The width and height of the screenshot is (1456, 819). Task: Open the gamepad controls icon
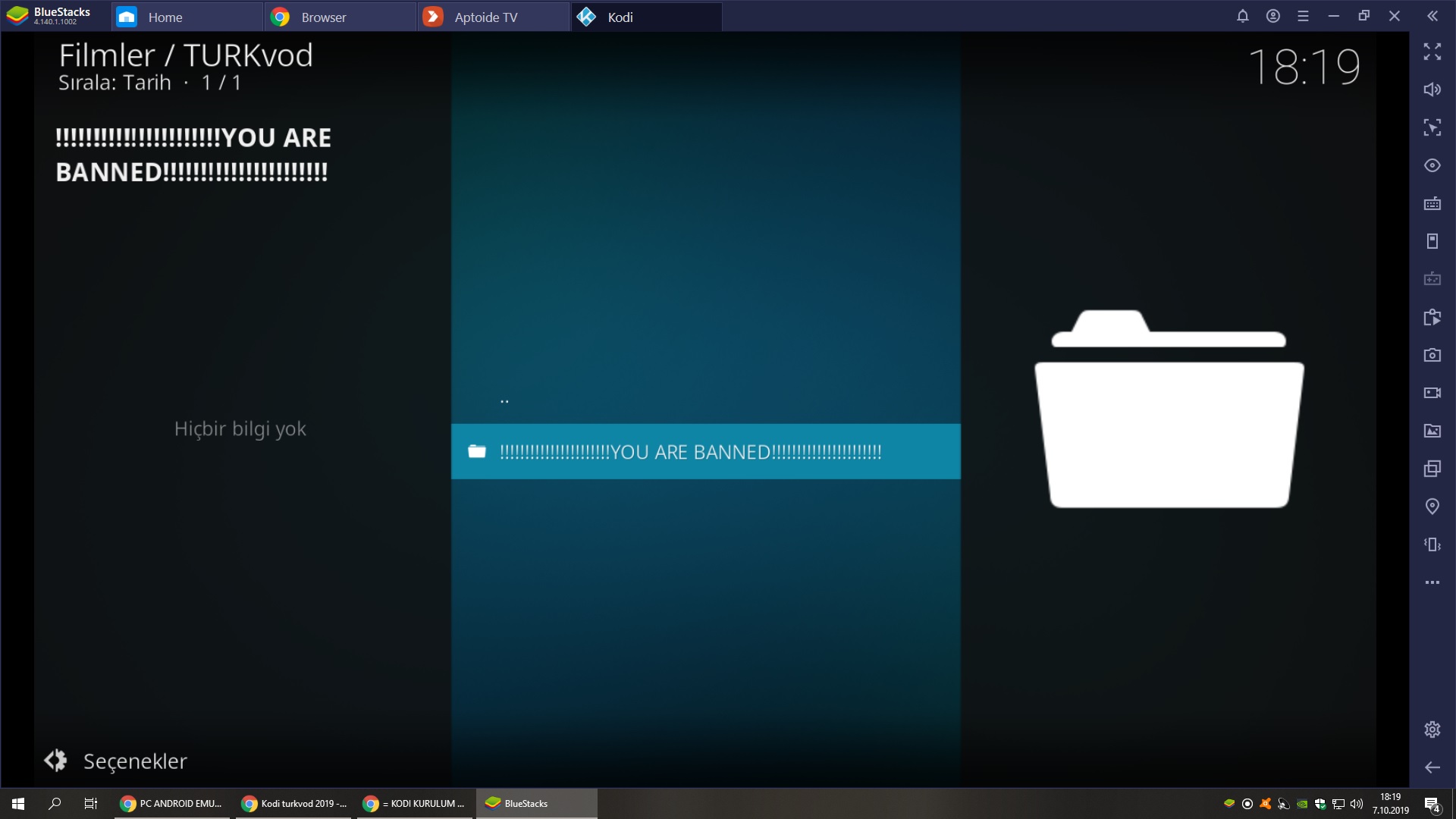pyautogui.click(x=1432, y=279)
